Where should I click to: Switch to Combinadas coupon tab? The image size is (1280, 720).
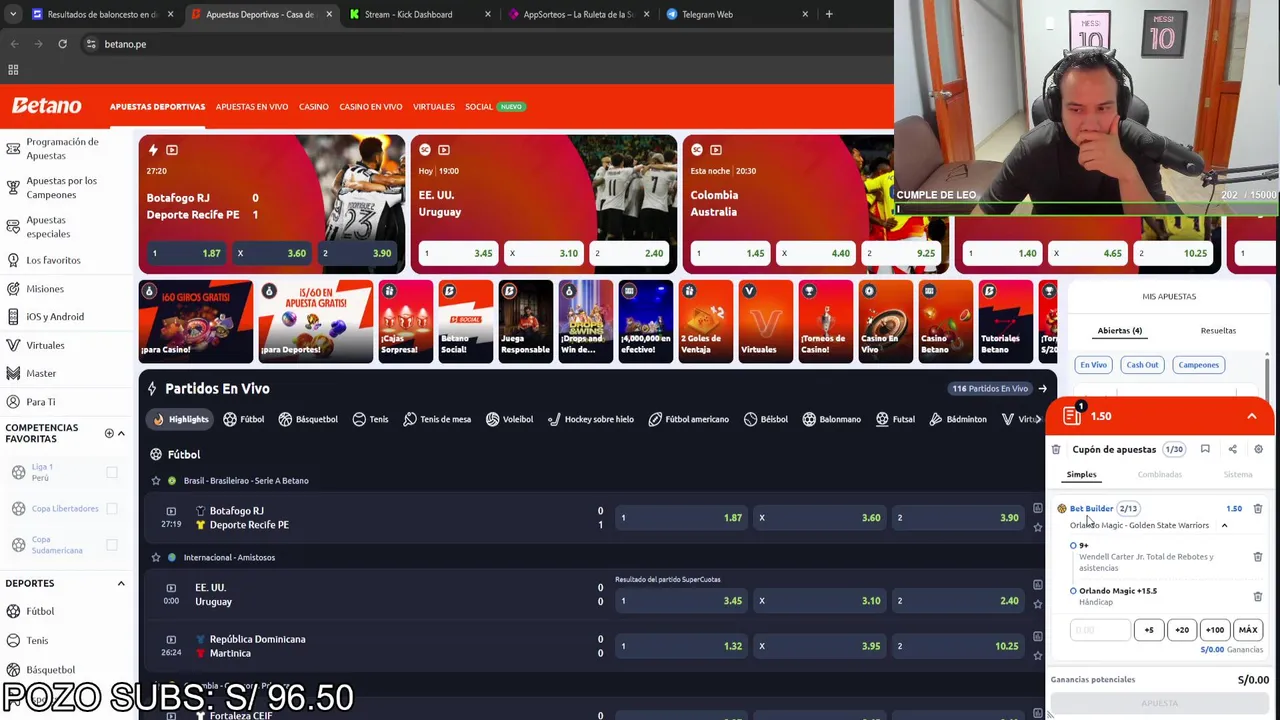pyautogui.click(x=1159, y=475)
